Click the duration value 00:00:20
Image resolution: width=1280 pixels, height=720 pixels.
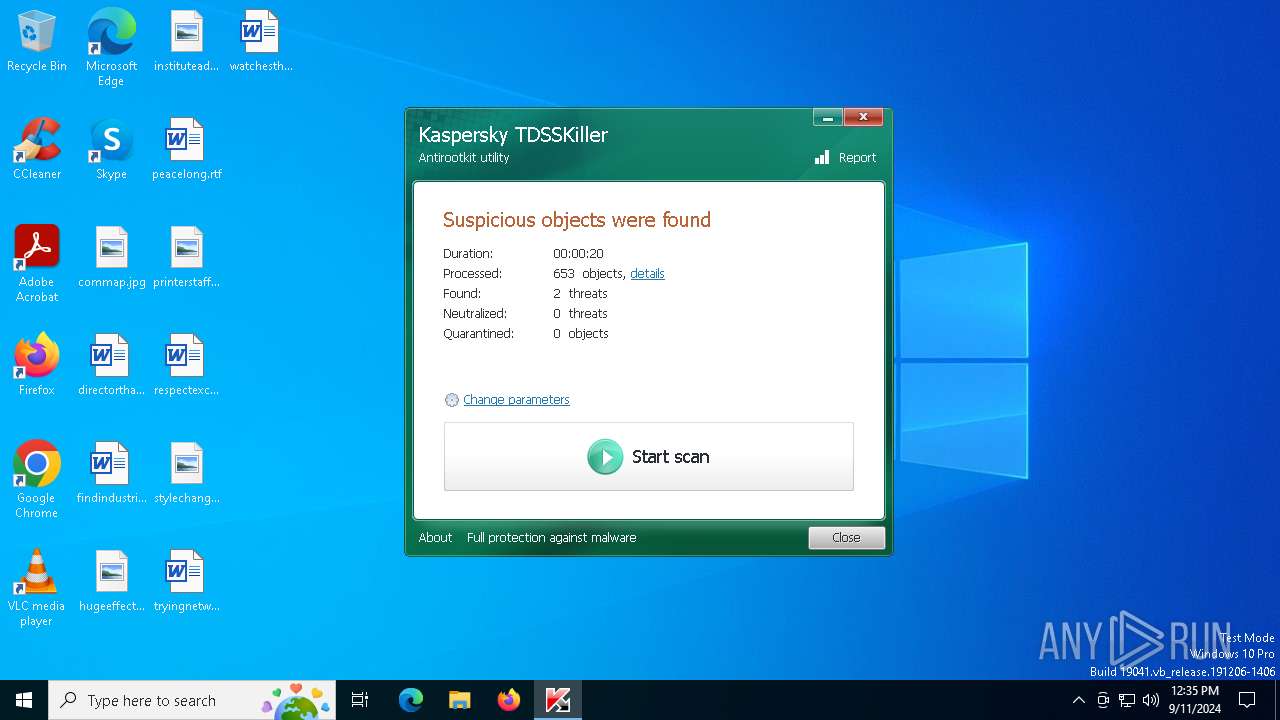[578, 254]
